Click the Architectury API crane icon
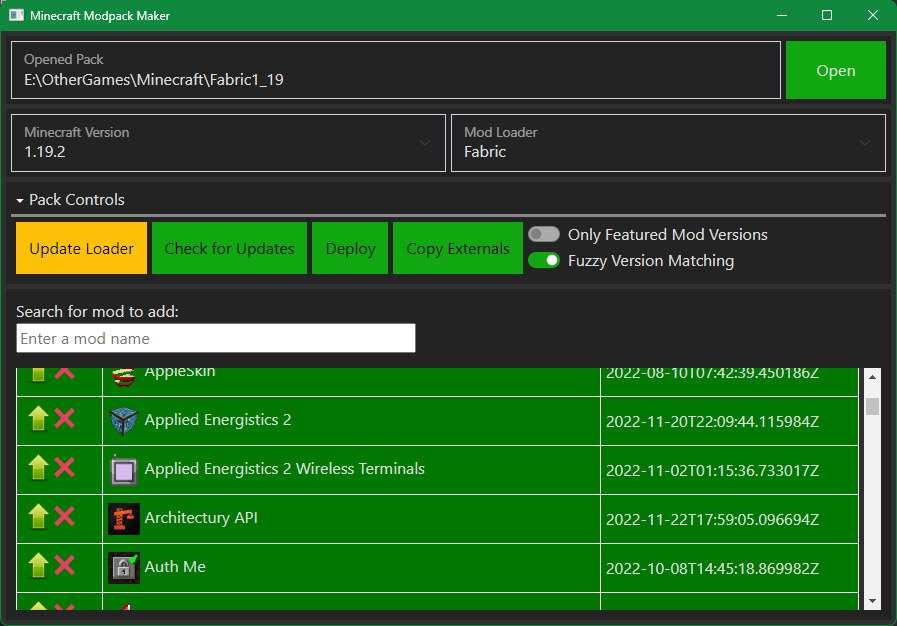897x626 pixels. pos(124,519)
